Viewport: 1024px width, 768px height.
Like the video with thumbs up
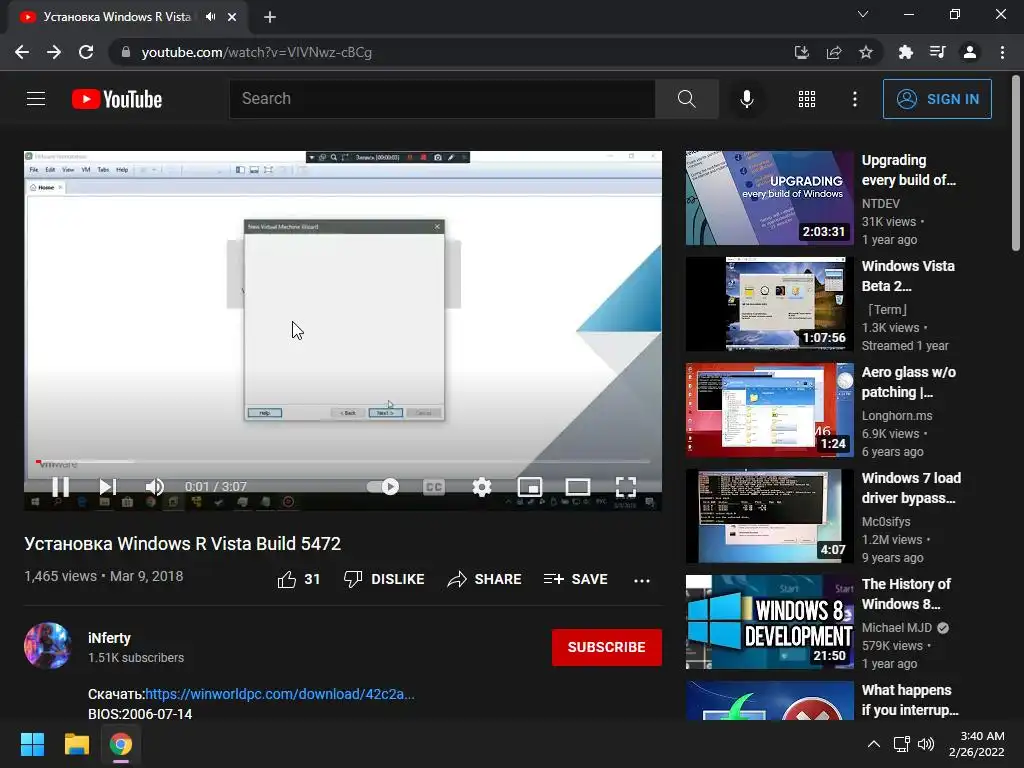click(x=299, y=579)
